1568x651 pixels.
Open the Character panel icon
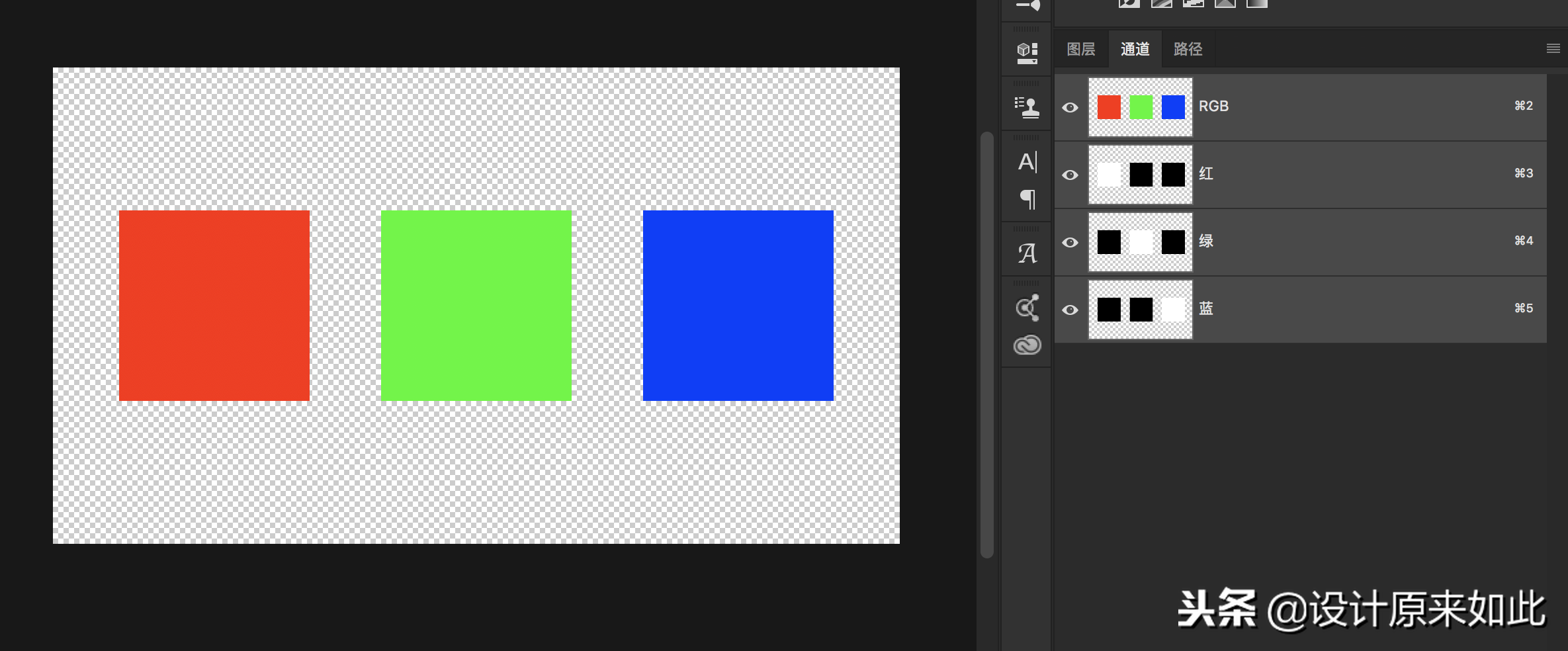coord(1027,161)
